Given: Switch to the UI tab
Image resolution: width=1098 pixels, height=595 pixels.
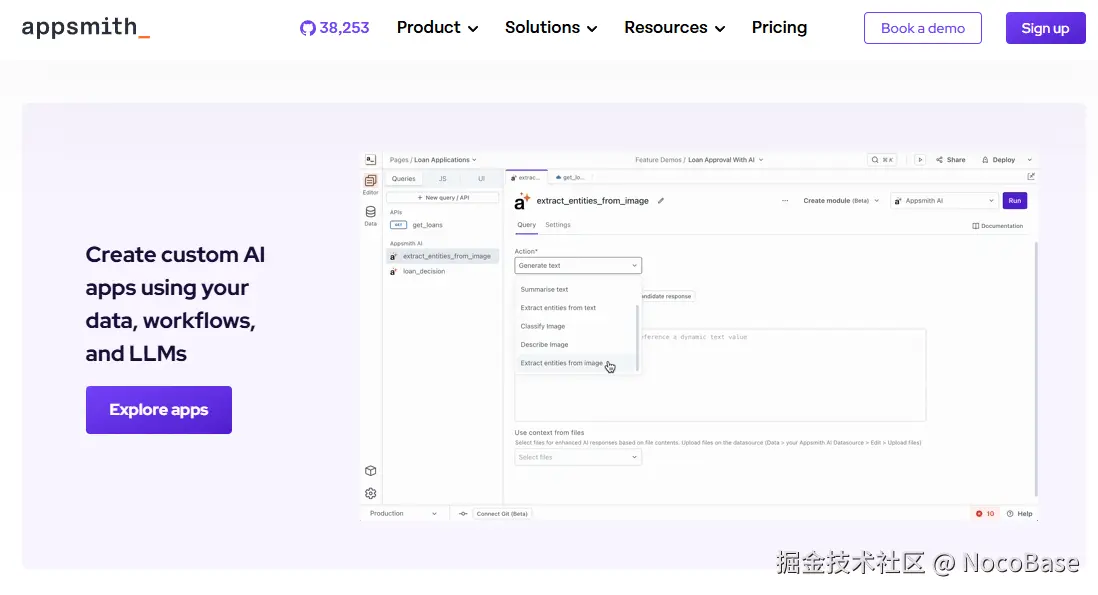Looking at the screenshot, I should 481,178.
